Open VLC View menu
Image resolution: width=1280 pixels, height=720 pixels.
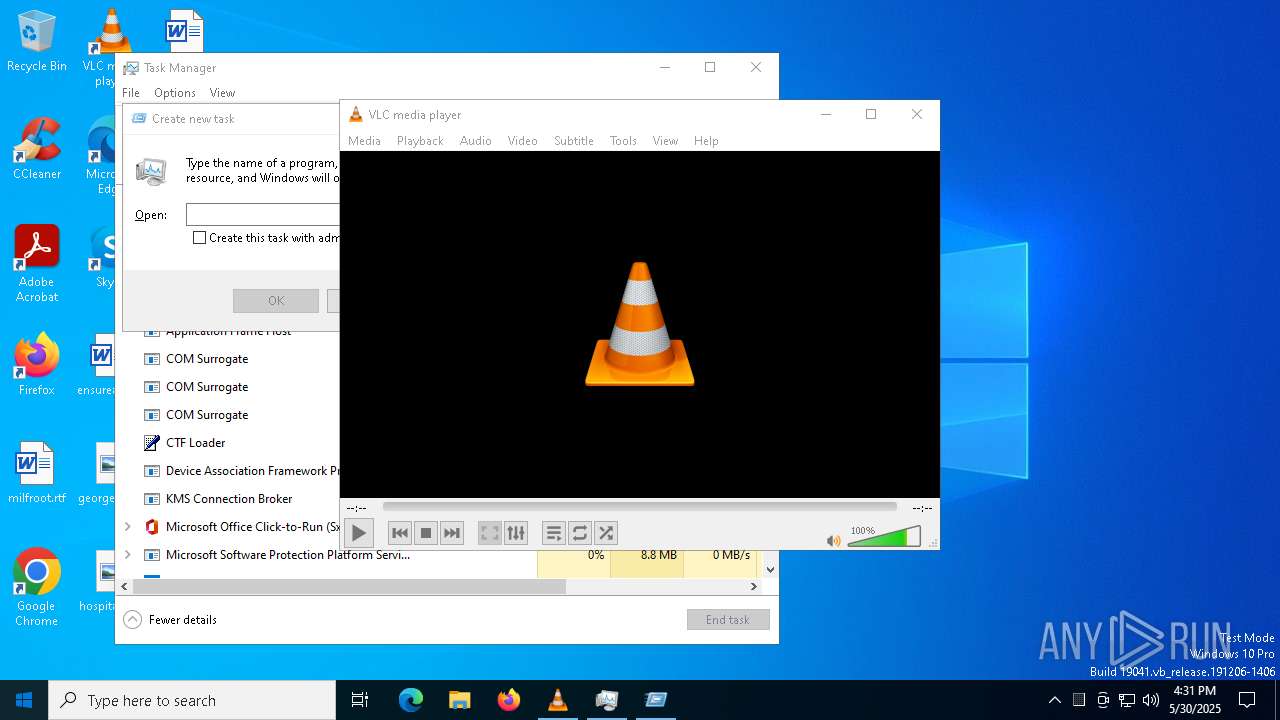point(665,141)
